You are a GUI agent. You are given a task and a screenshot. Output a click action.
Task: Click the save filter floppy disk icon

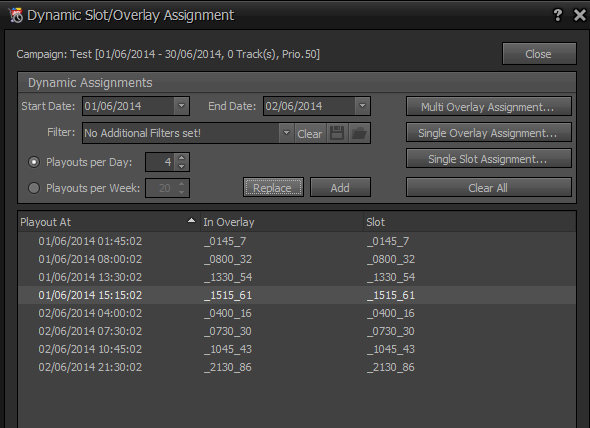point(337,133)
